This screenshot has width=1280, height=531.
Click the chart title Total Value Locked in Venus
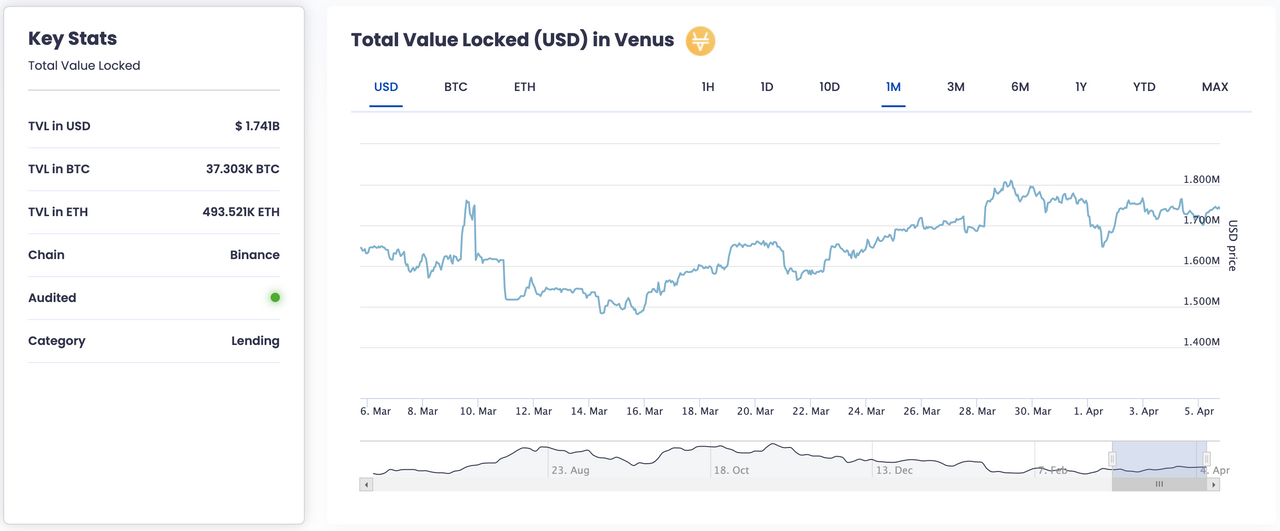[513, 41]
